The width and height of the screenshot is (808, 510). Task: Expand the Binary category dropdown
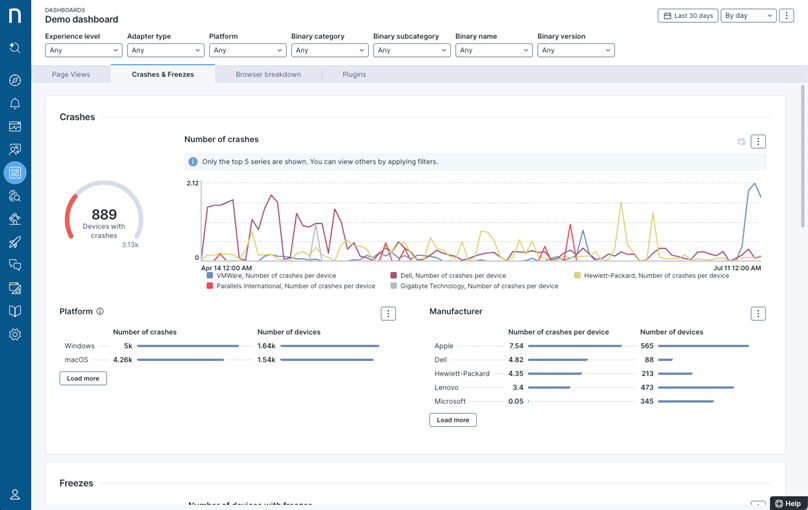[x=329, y=50]
